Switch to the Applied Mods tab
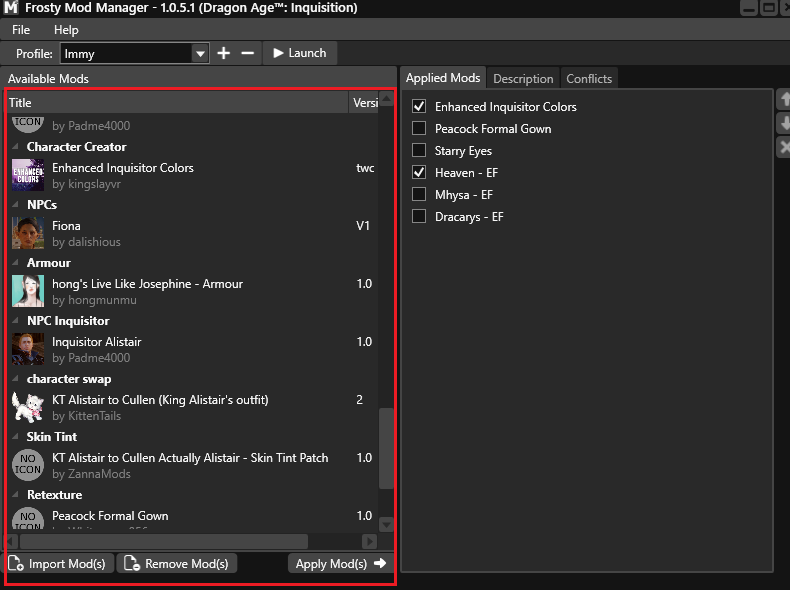Viewport: 790px width, 590px height. click(443, 78)
